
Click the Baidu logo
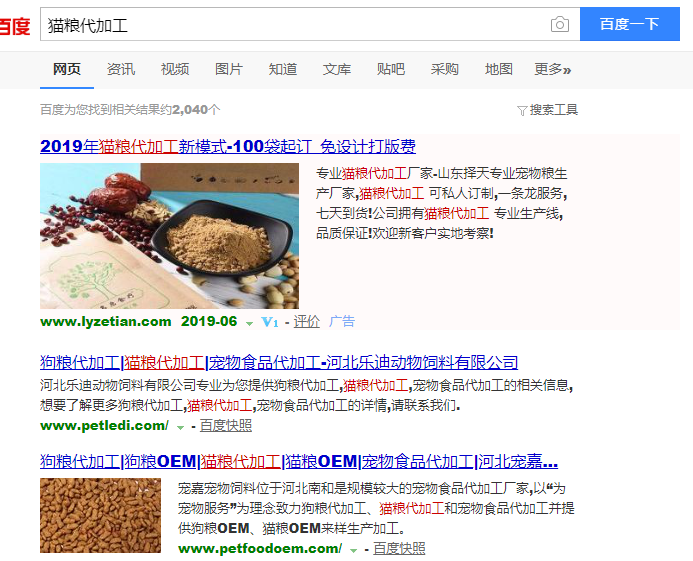pyautogui.click(x=15, y=26)
